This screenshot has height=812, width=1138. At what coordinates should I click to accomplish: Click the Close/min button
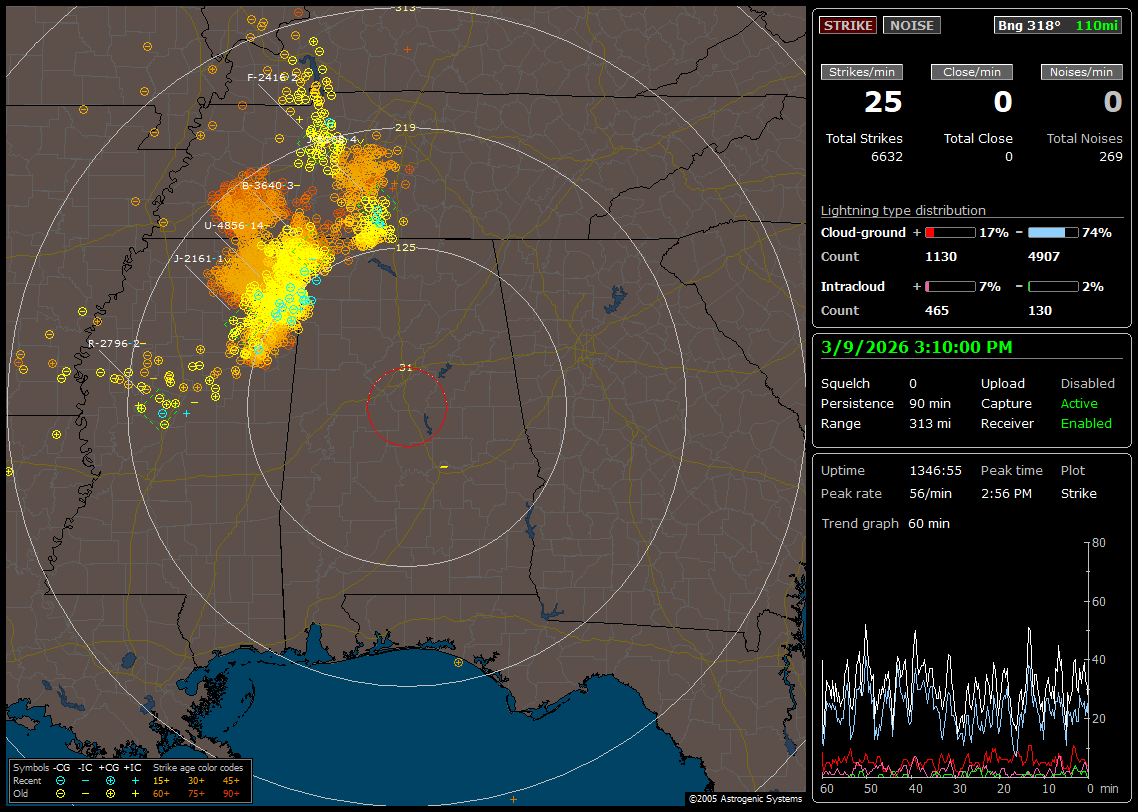[x=972, y=72]
